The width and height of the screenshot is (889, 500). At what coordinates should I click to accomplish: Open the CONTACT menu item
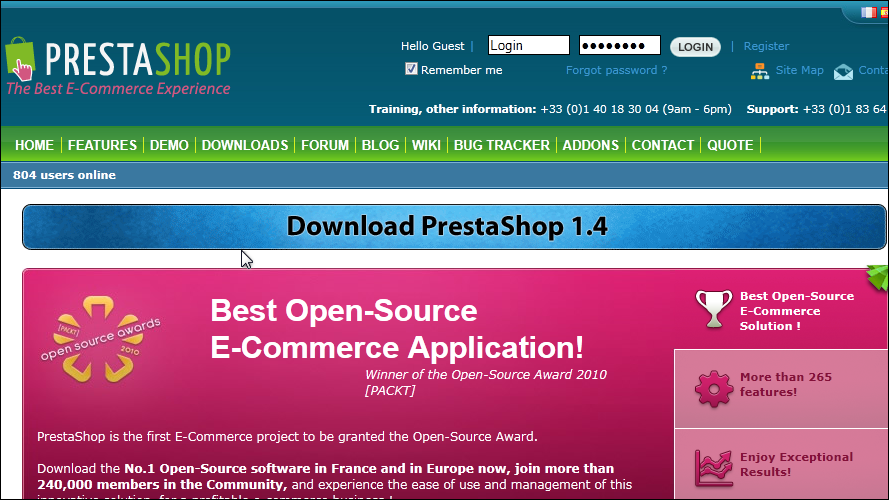click(x=663, y=145)
